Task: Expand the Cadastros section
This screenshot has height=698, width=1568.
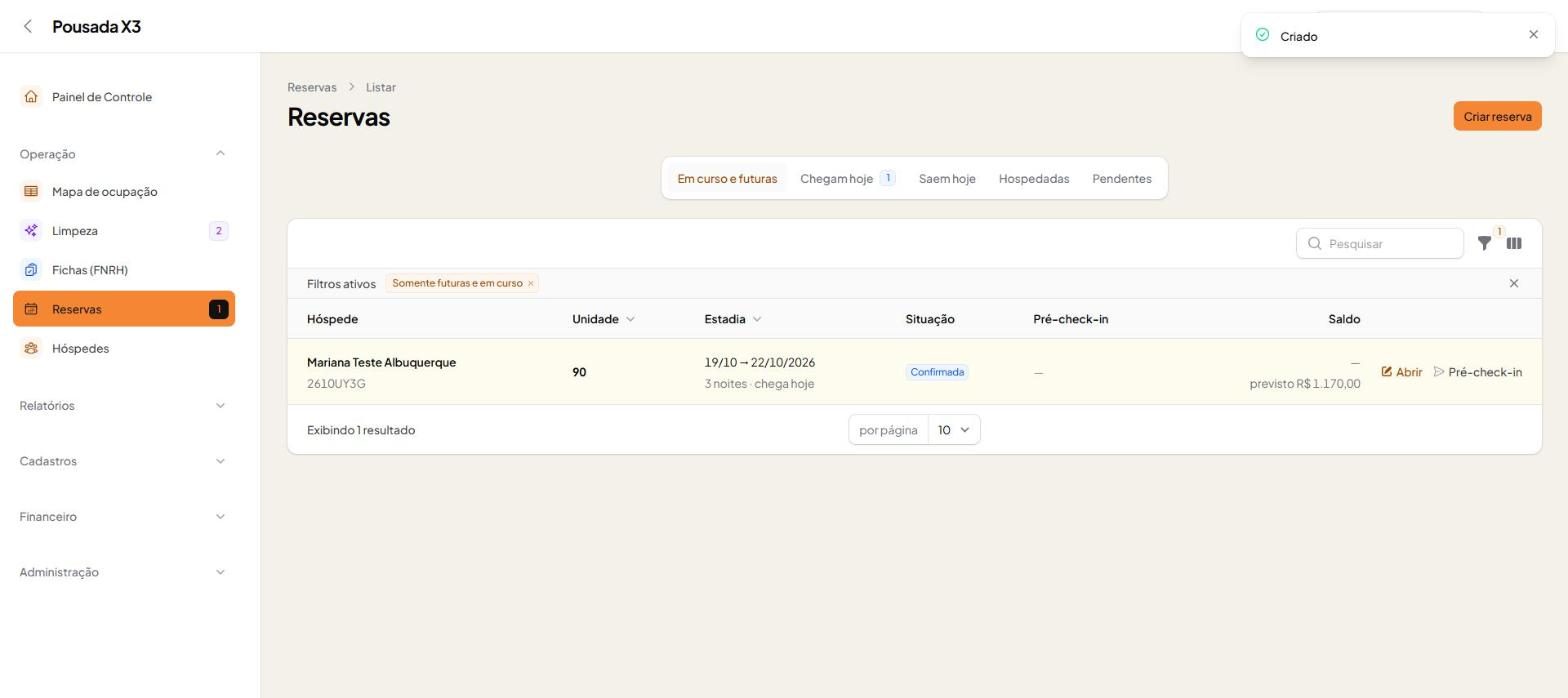Action: click(x=220, y=461)
